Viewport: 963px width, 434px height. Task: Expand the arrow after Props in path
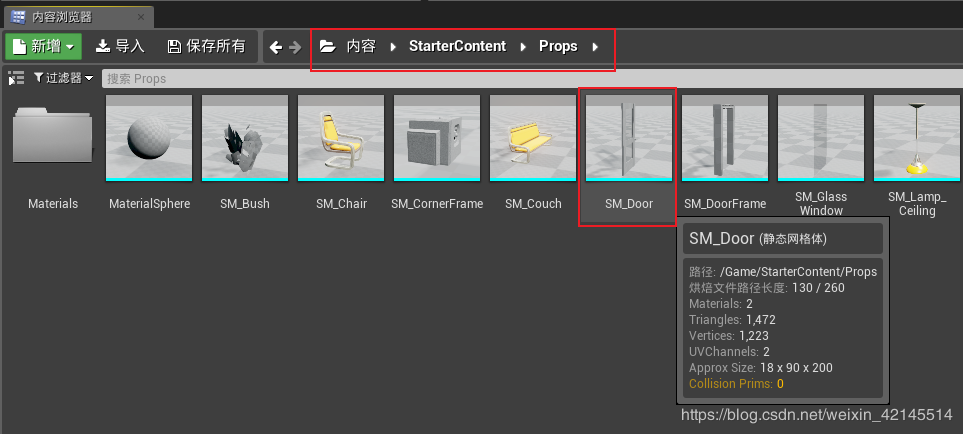[596, 47]
